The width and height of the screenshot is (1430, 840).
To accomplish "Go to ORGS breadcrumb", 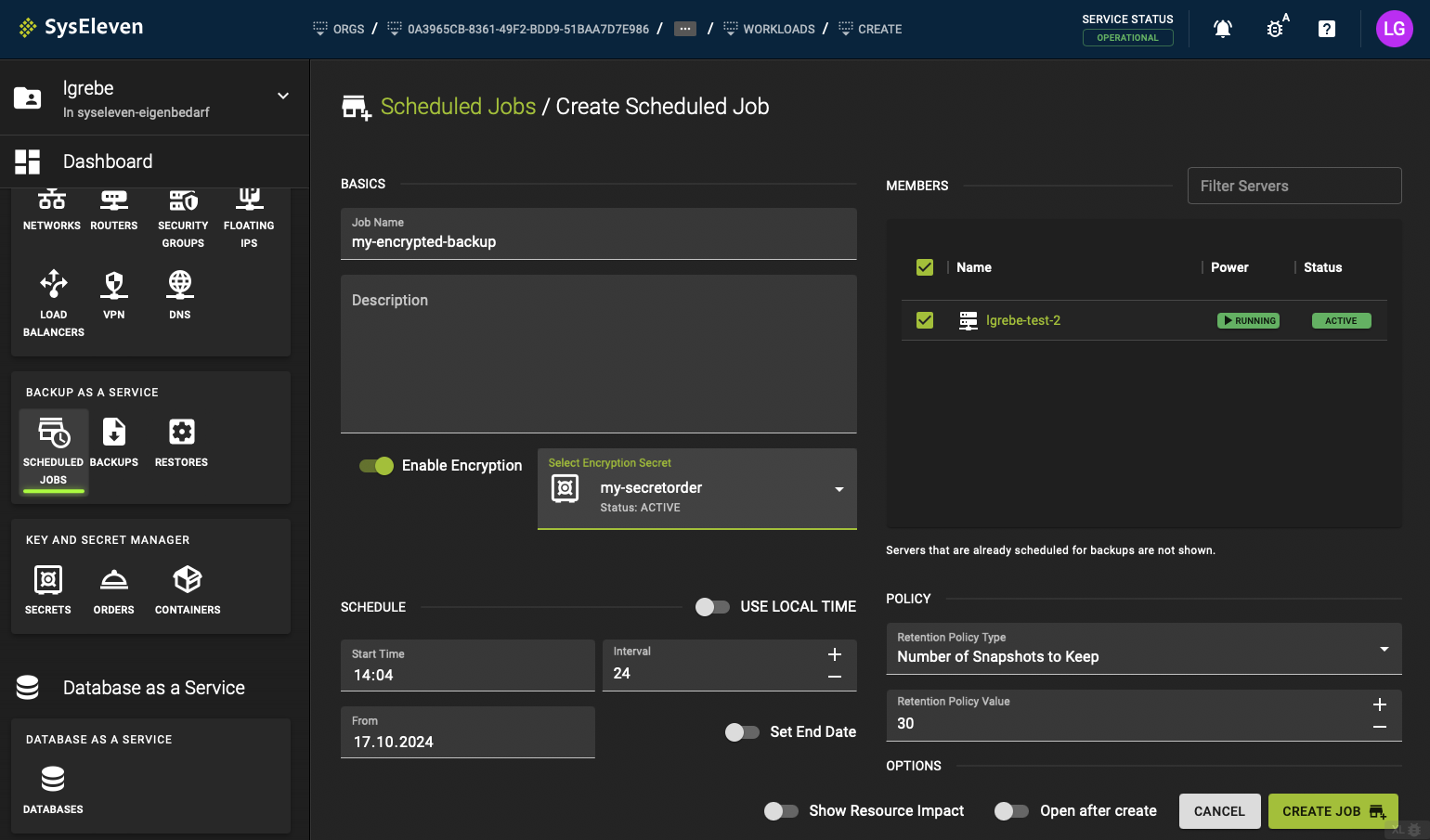I will [339, 29].
